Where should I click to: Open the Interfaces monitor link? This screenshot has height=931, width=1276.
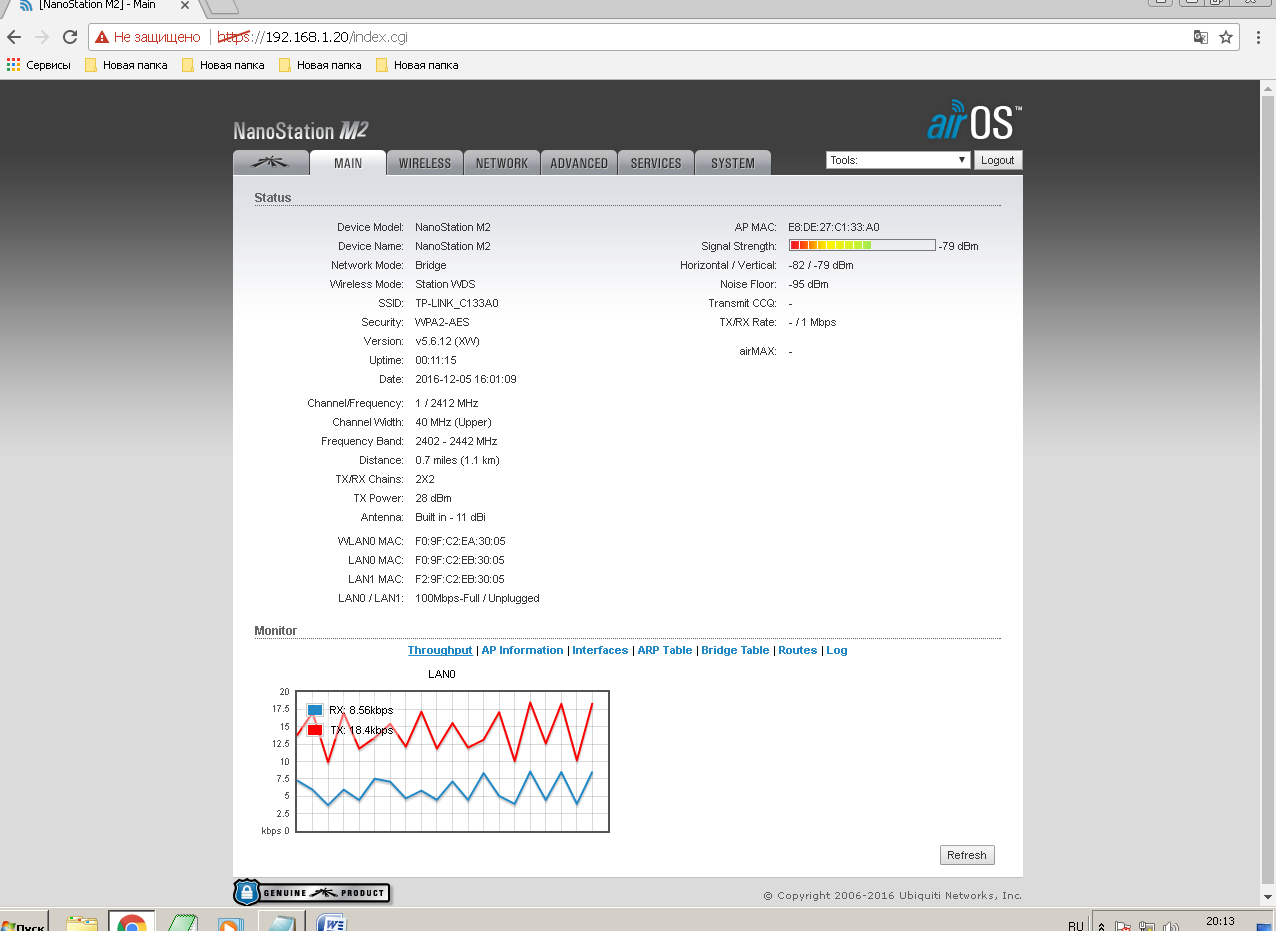coord(600,650)
